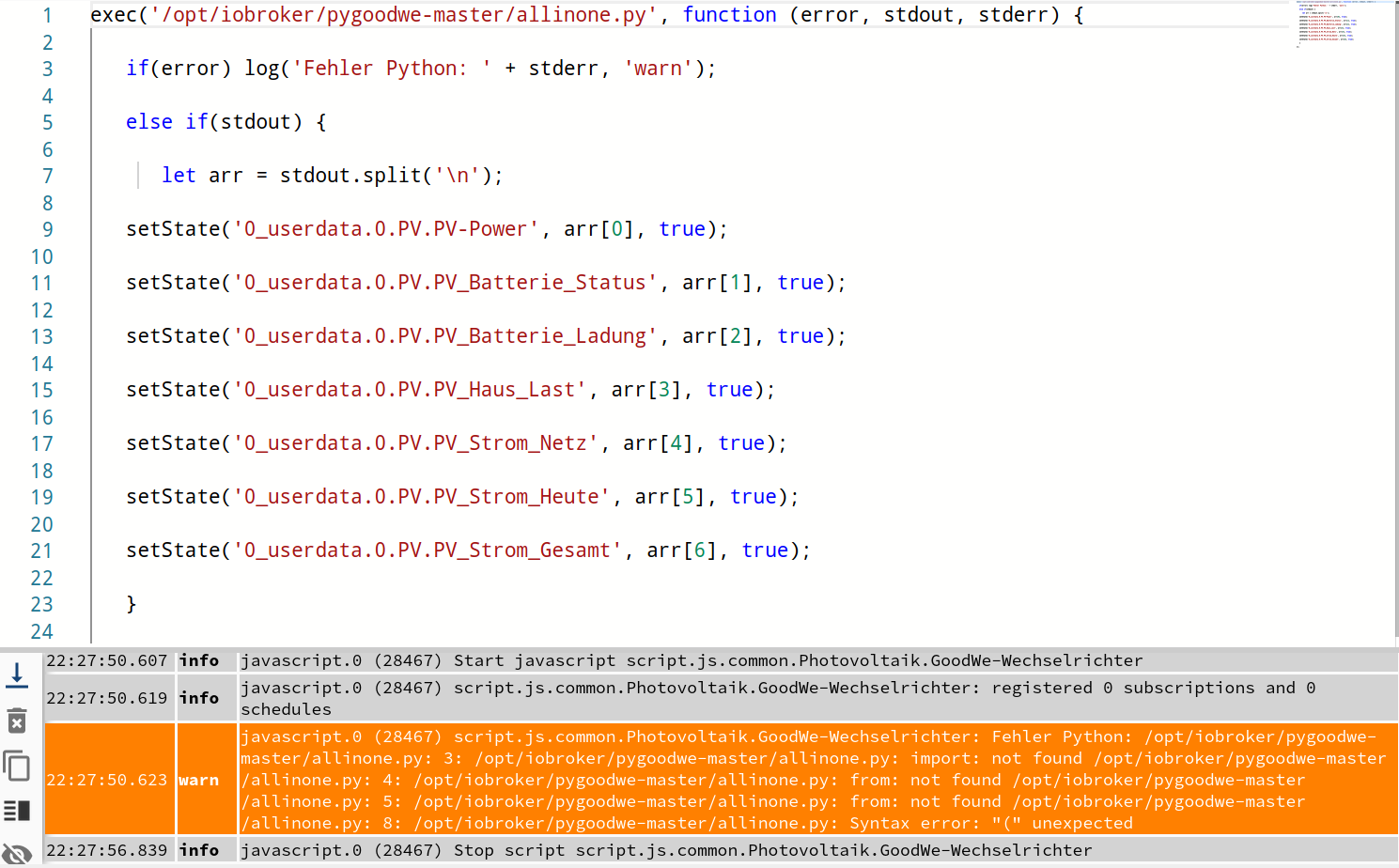Click line number 9 in the gutter
This screenshot has width=1399, height=868.
pos(47,229)
